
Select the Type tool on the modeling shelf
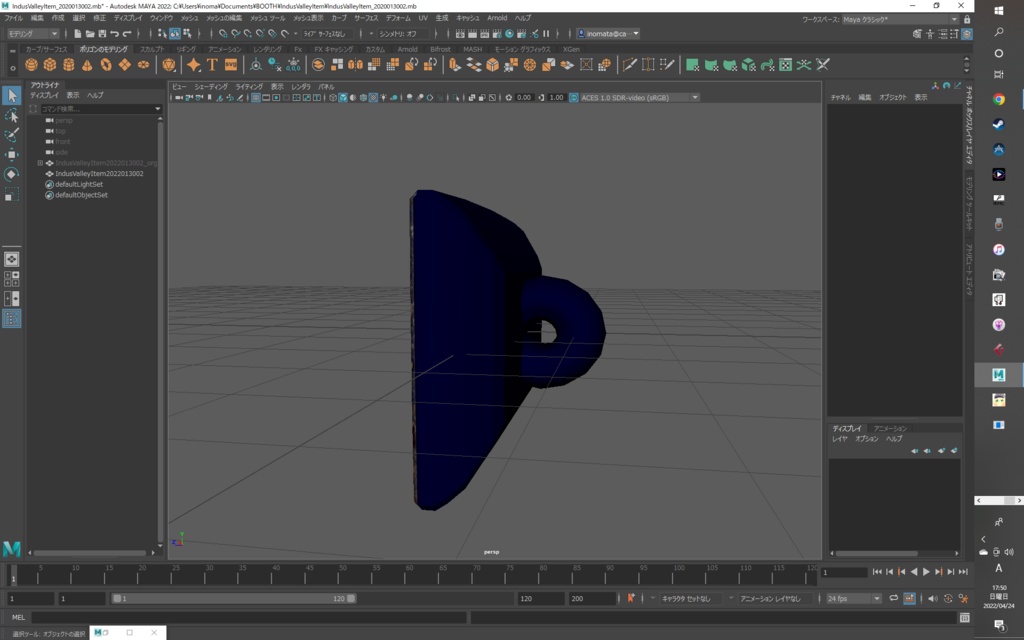point(211,64)
